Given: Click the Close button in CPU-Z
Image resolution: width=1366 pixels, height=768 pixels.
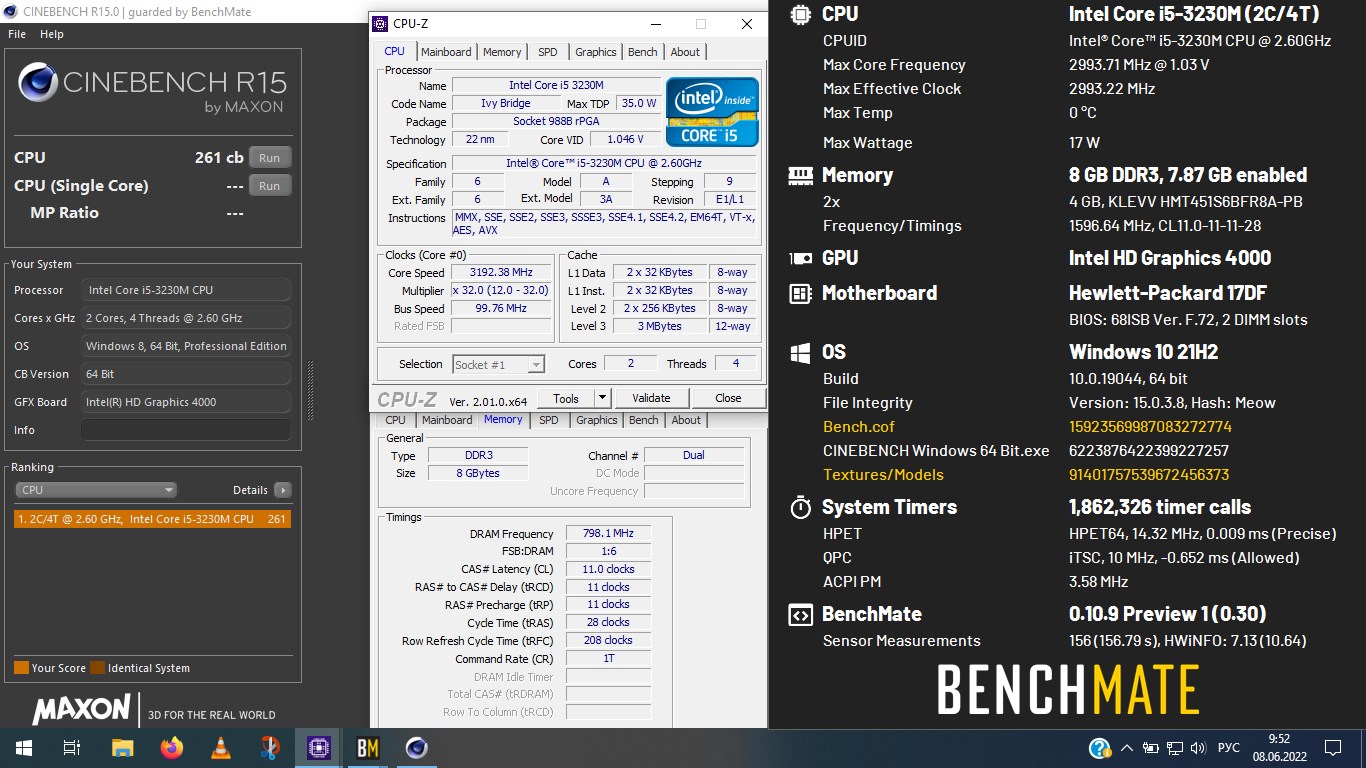Looking at the screenshot, I should tap(728, 398).
